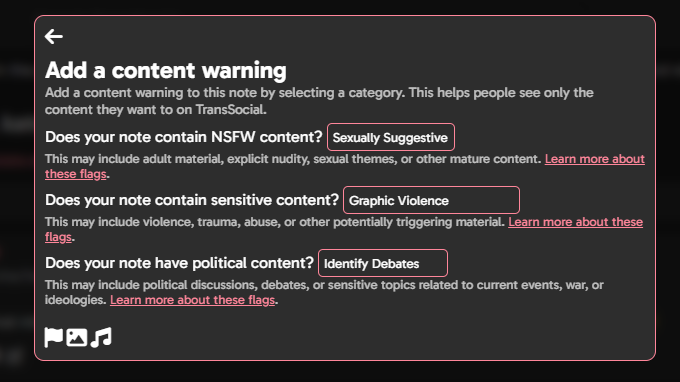Go back using the left arrow icon

[x=54, y=36]
